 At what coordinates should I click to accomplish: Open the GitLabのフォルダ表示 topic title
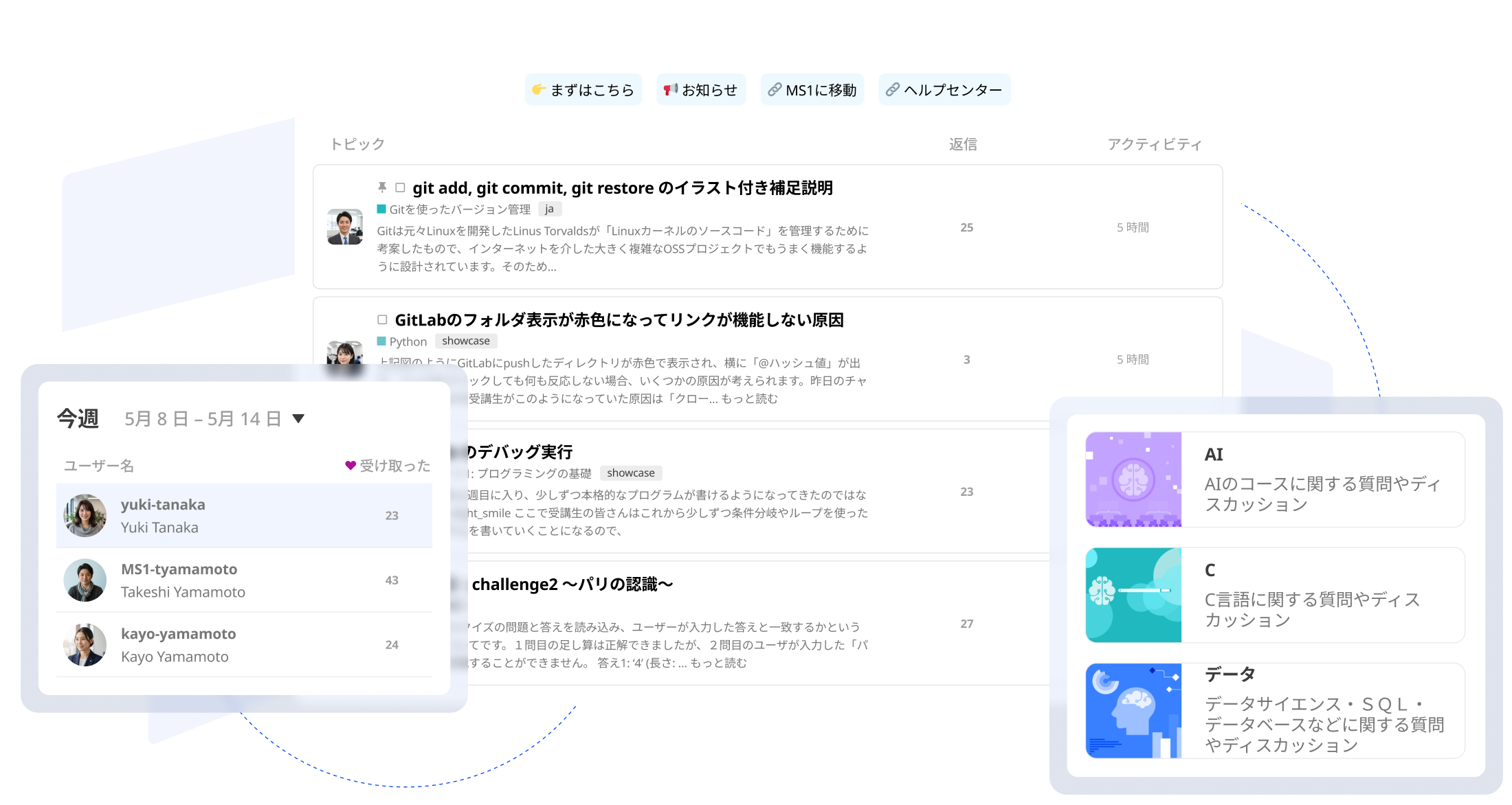pyautogui.click(x=619, y=319)
